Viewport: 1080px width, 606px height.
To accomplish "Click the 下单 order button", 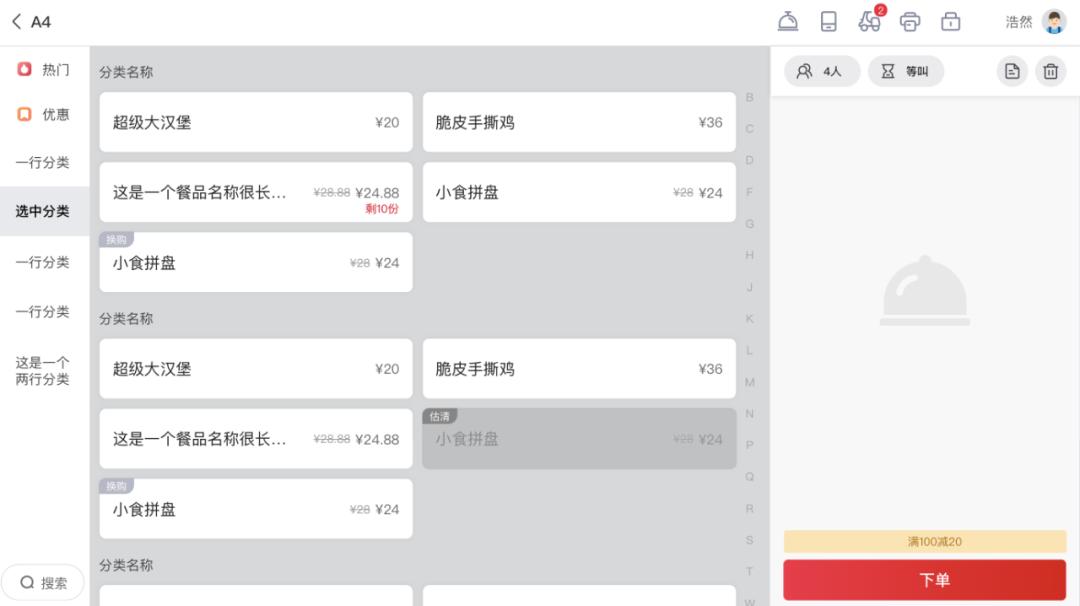I will [x=923, y=579].
